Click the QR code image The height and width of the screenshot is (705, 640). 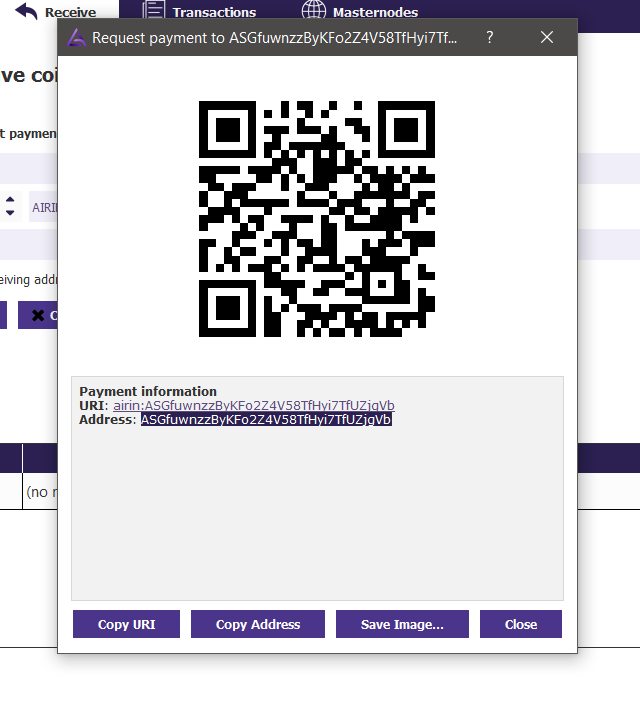pos(317,219)
